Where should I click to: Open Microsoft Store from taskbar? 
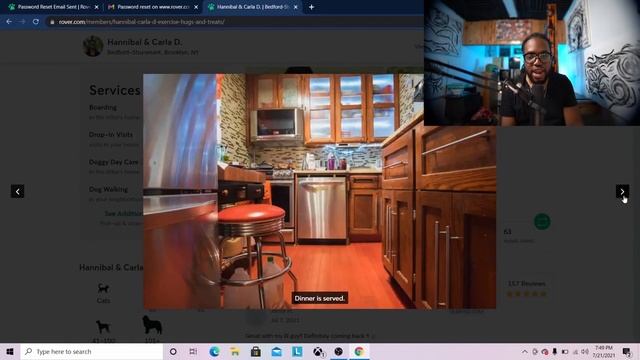click(256, 351)
